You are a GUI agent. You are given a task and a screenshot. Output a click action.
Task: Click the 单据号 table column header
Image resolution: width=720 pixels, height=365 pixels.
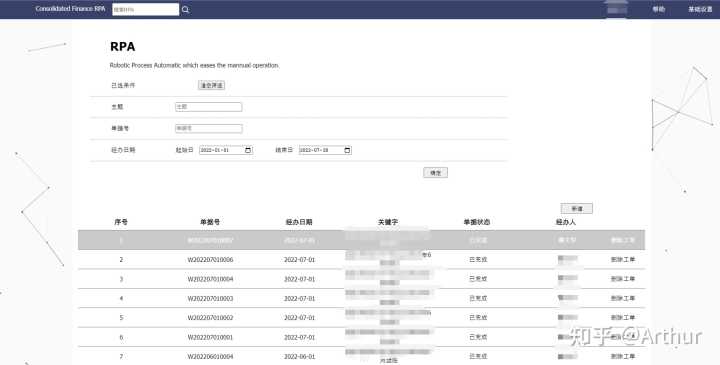click(x=210, y=222)
